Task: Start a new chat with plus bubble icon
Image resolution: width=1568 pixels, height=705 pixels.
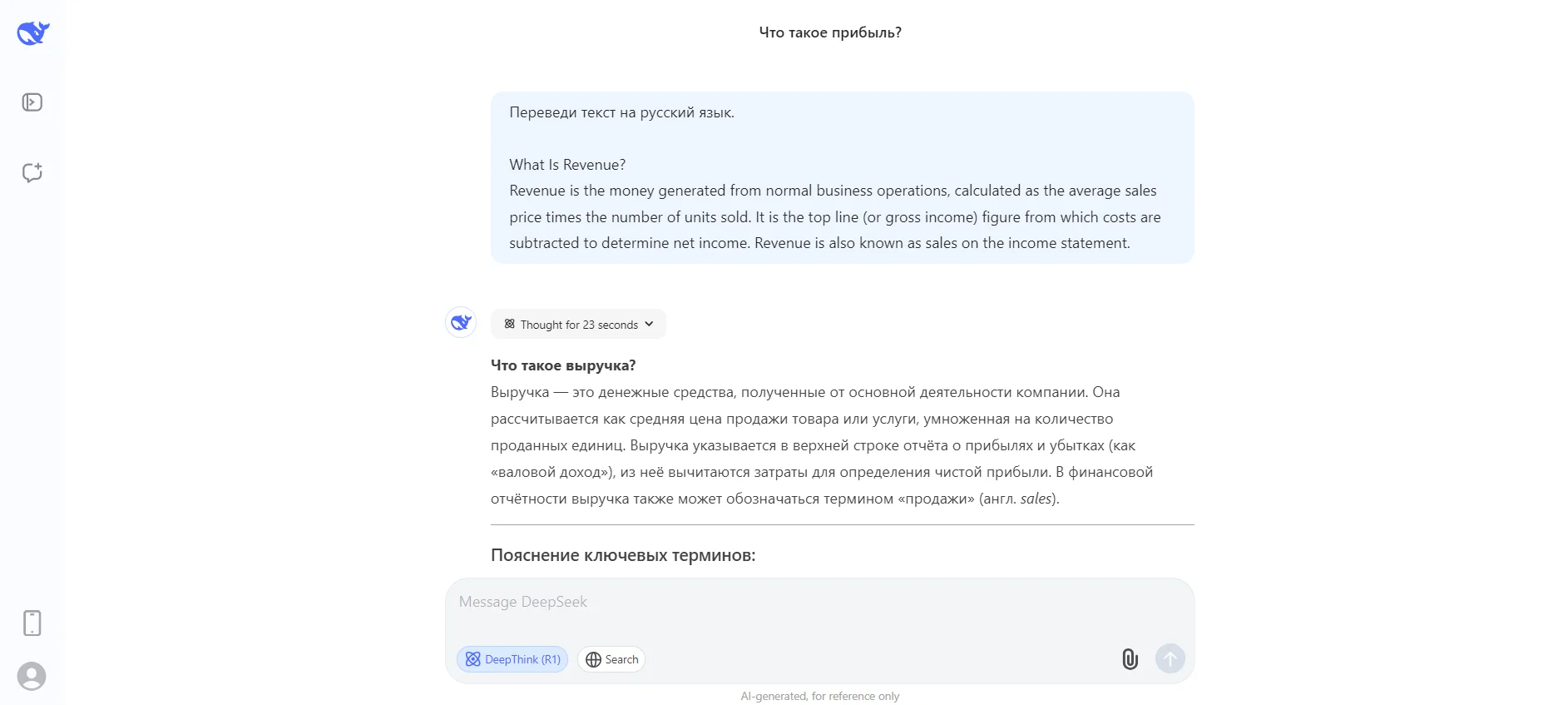Action: coord(32,172)
